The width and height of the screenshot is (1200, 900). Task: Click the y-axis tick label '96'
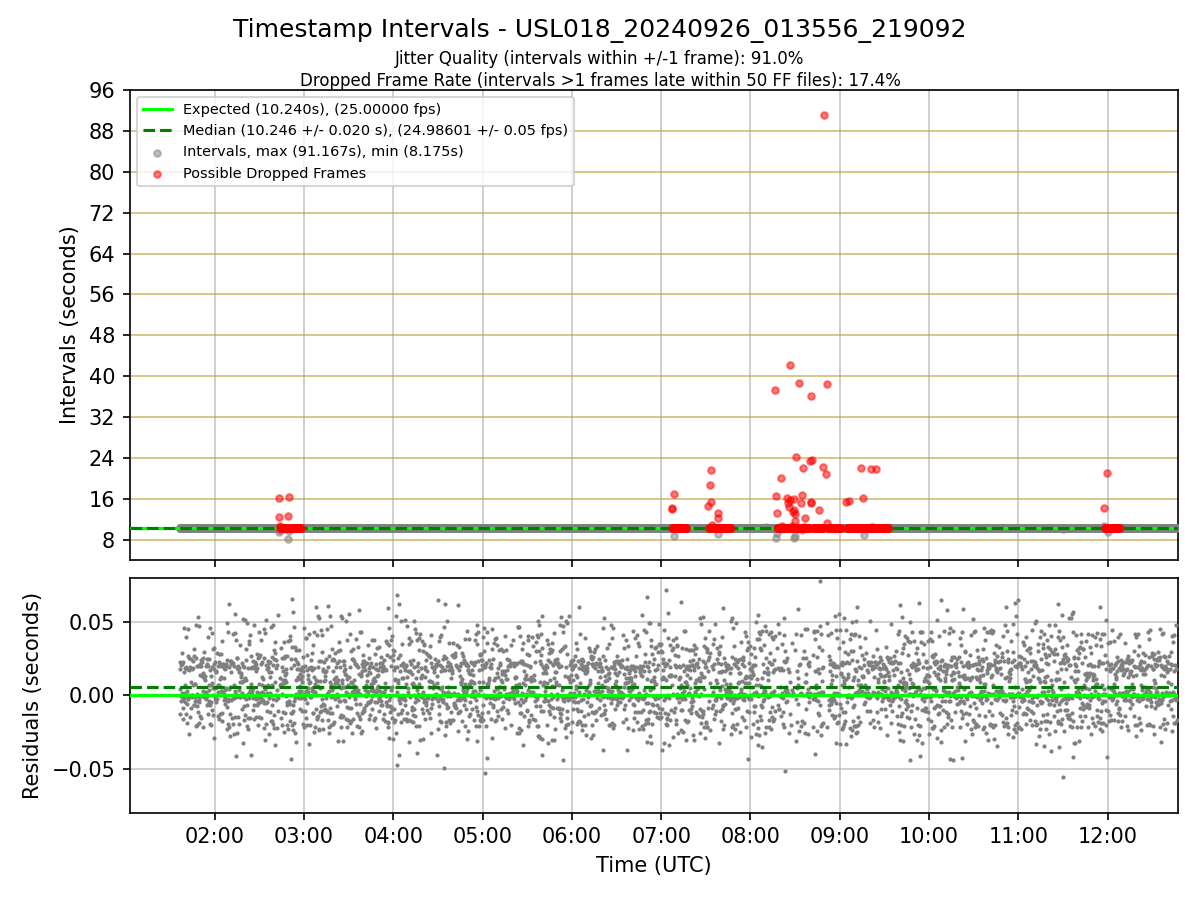click(103, 91)
